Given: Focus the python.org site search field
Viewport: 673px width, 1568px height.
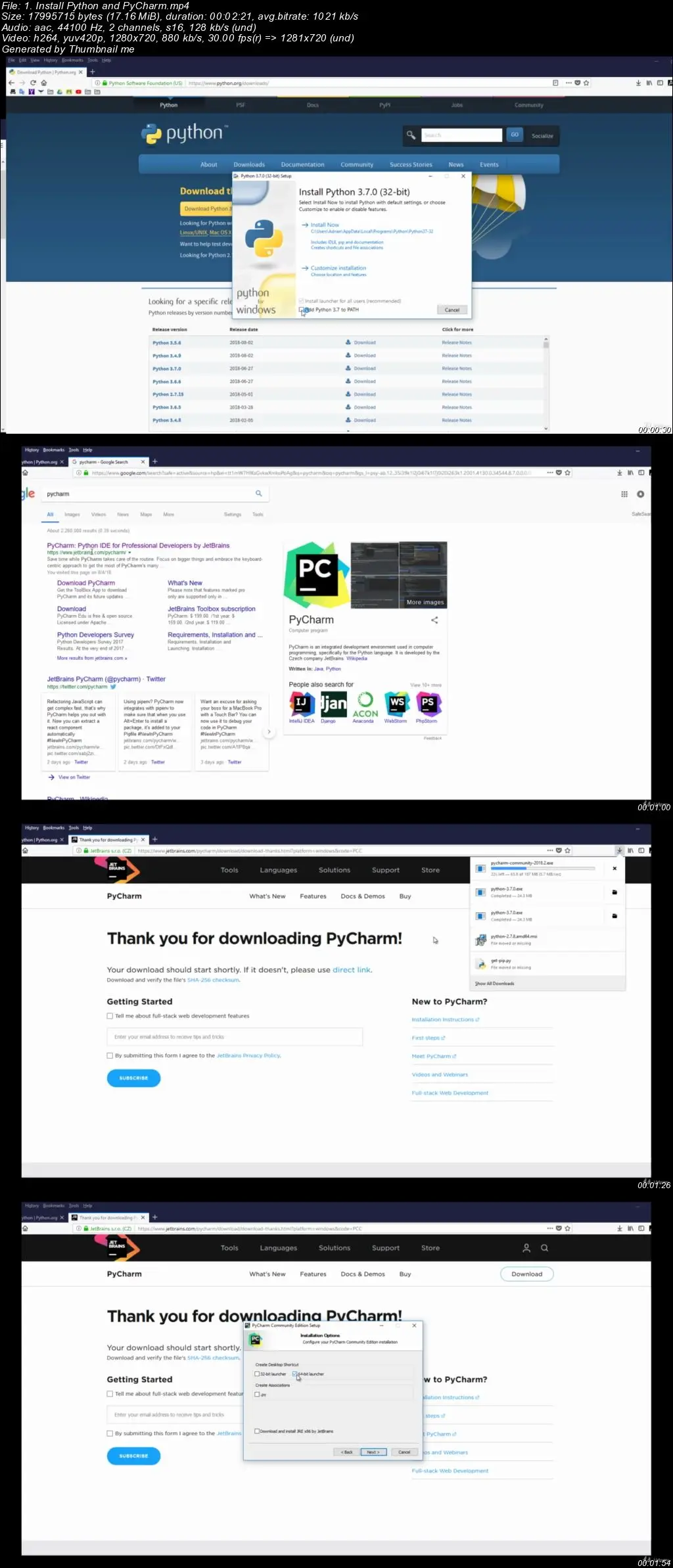Looking at the screenshot, I should 461,135.
